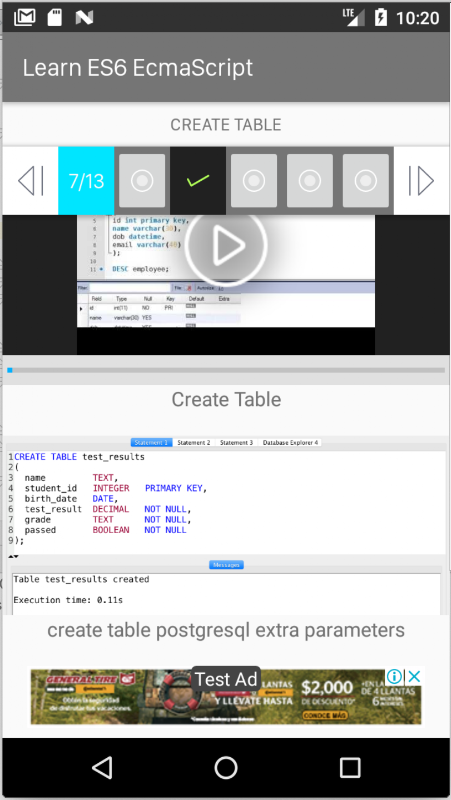
Task: Go to previous lesson with left arrow
Action: 31,181
